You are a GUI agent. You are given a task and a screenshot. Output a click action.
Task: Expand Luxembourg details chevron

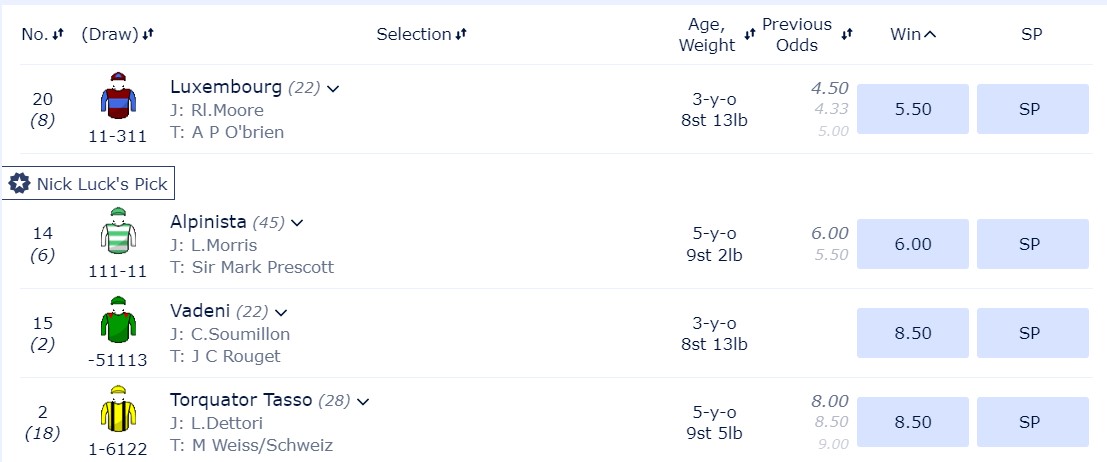(x=333, y=89)
